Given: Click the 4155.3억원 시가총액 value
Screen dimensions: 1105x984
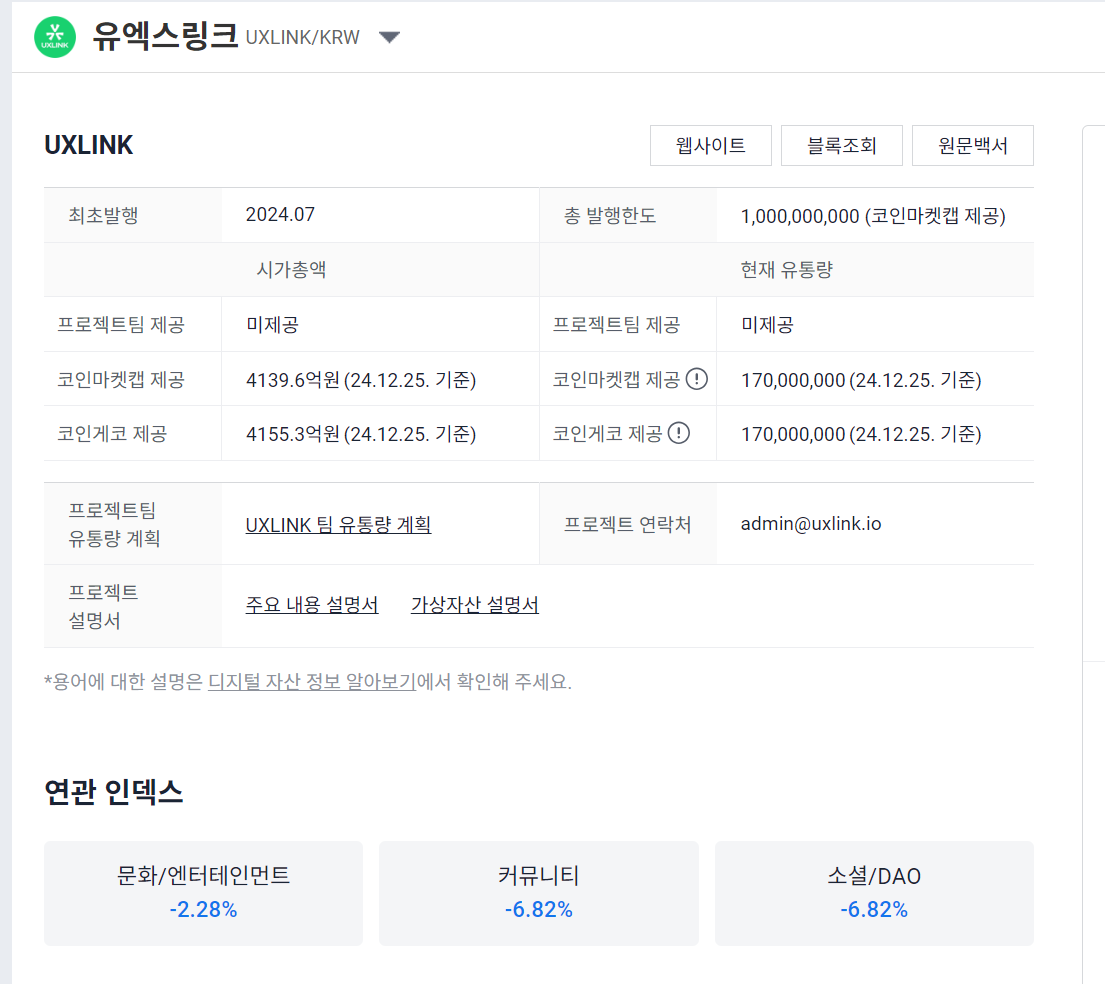Looking at the screenshot, I should (361, 433).
